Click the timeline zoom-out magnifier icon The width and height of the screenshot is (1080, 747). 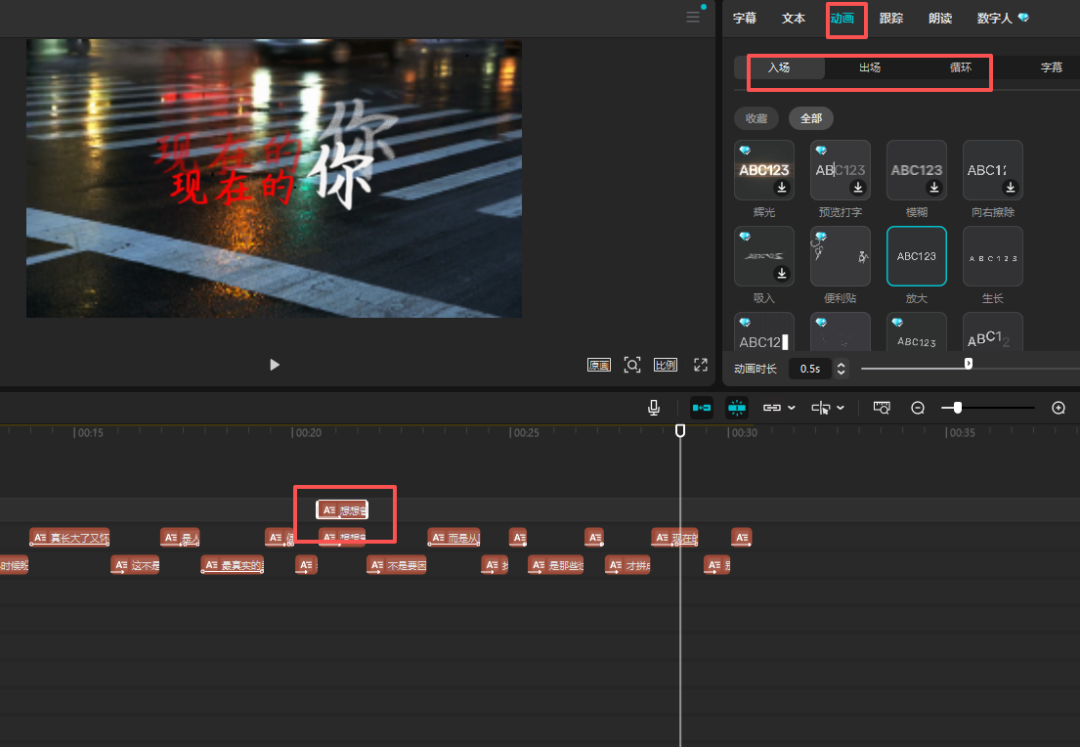tap(917, 408)
